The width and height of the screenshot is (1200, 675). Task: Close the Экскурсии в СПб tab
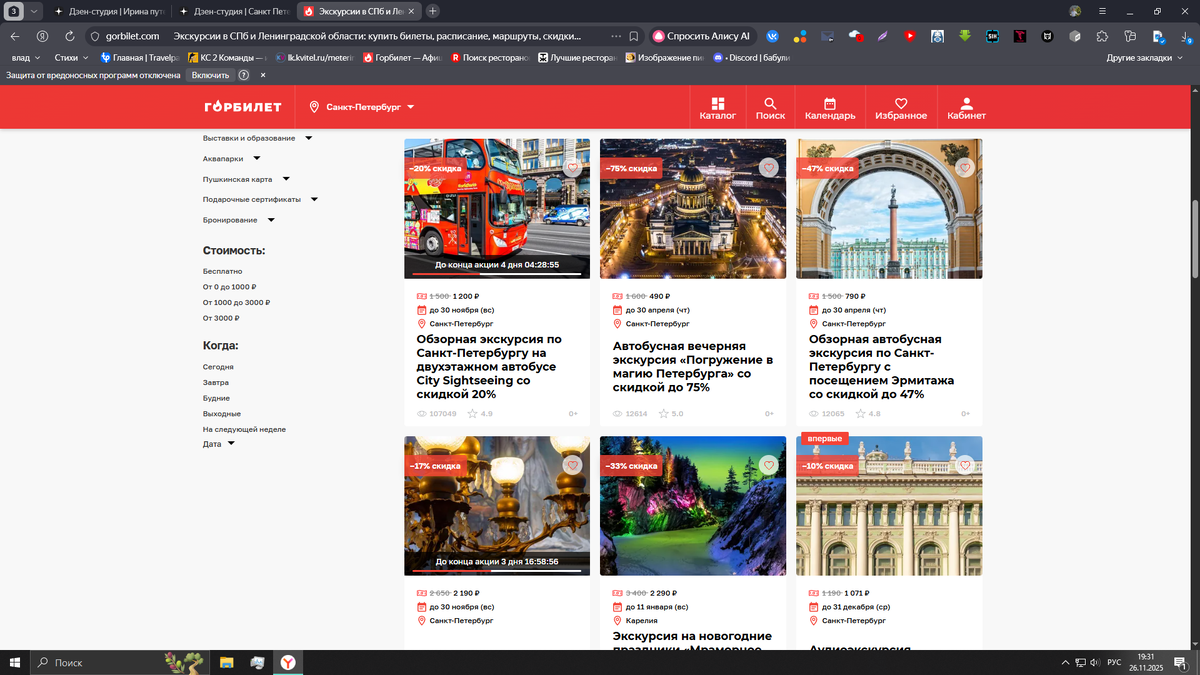coord(410,11)
